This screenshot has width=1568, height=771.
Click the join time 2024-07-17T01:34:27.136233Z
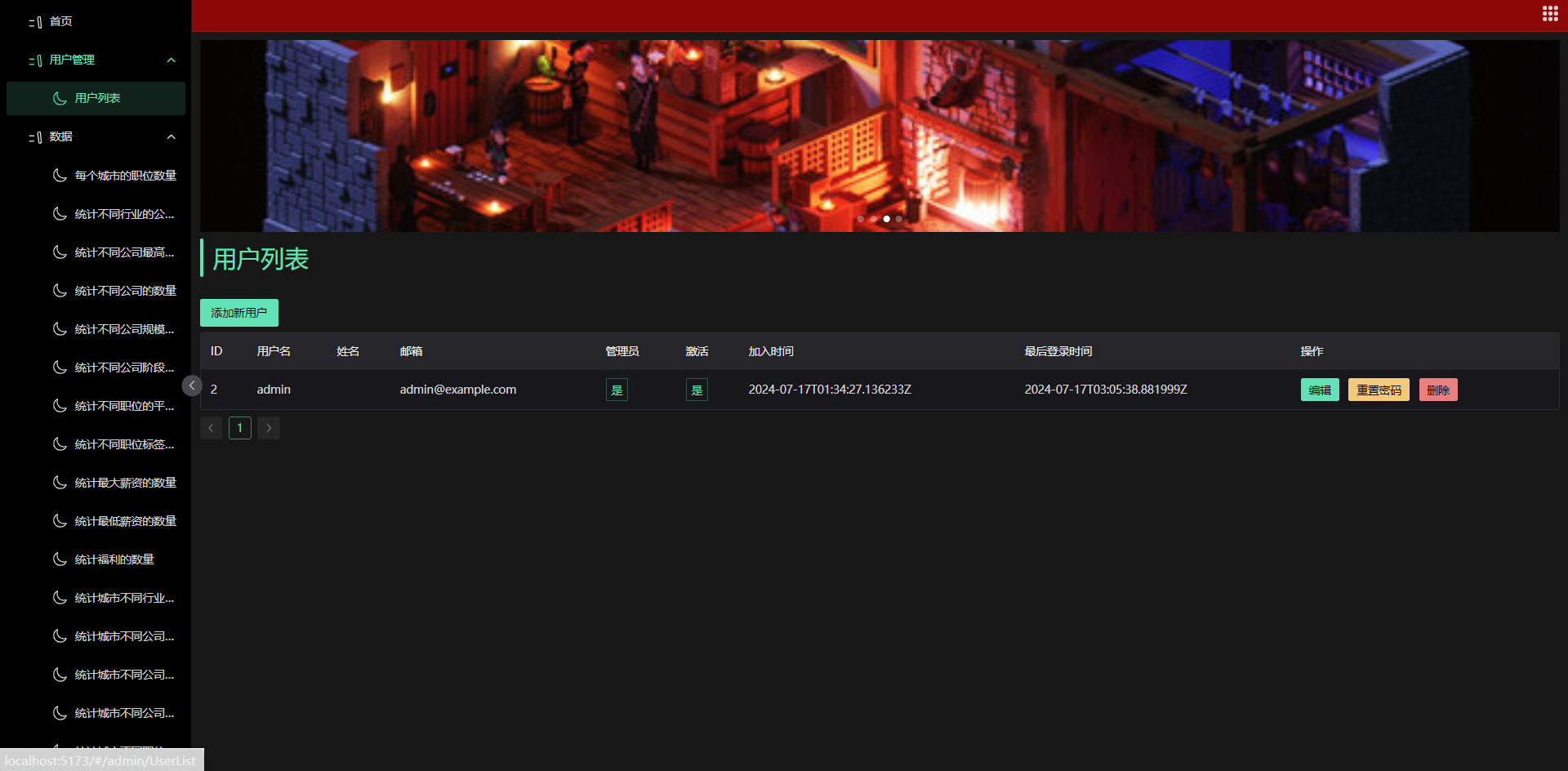[830, 390]
